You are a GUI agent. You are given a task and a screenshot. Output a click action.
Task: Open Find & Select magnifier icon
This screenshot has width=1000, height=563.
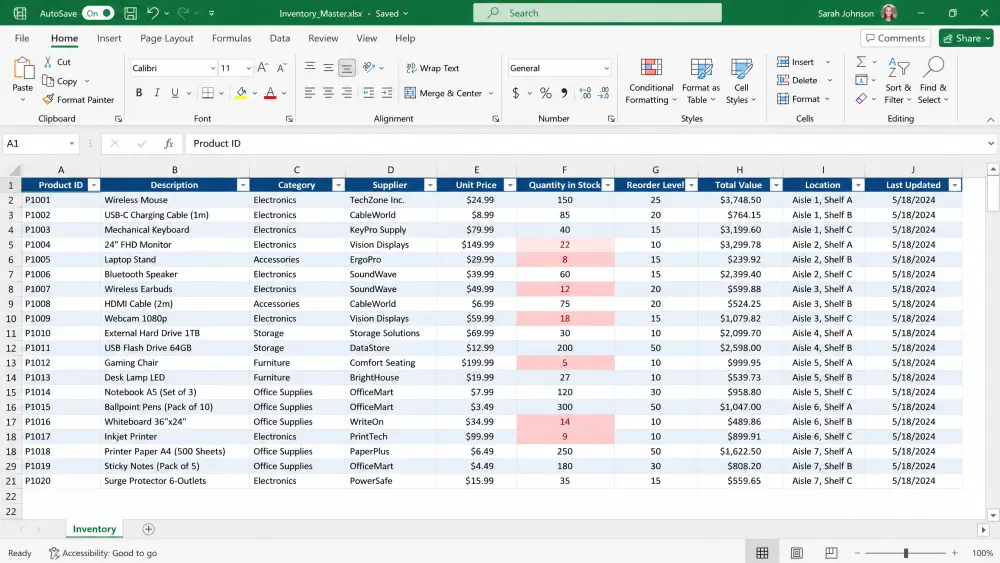pyautogui.click(x=933, y=67)
